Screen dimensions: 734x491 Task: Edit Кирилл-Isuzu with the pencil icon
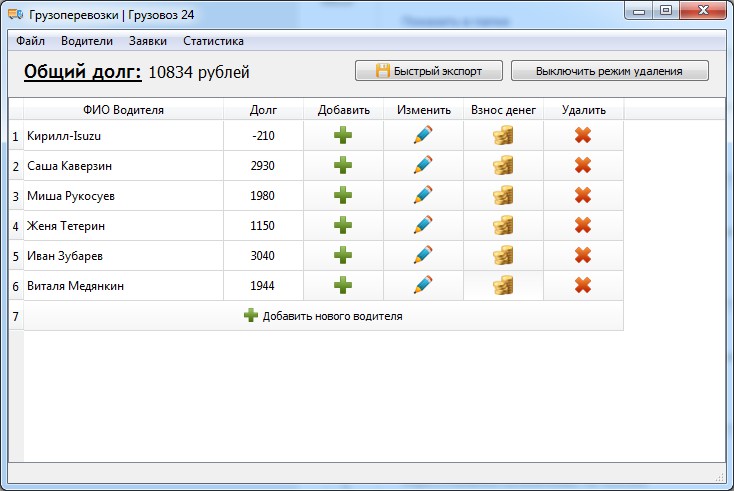click(423, 135)
